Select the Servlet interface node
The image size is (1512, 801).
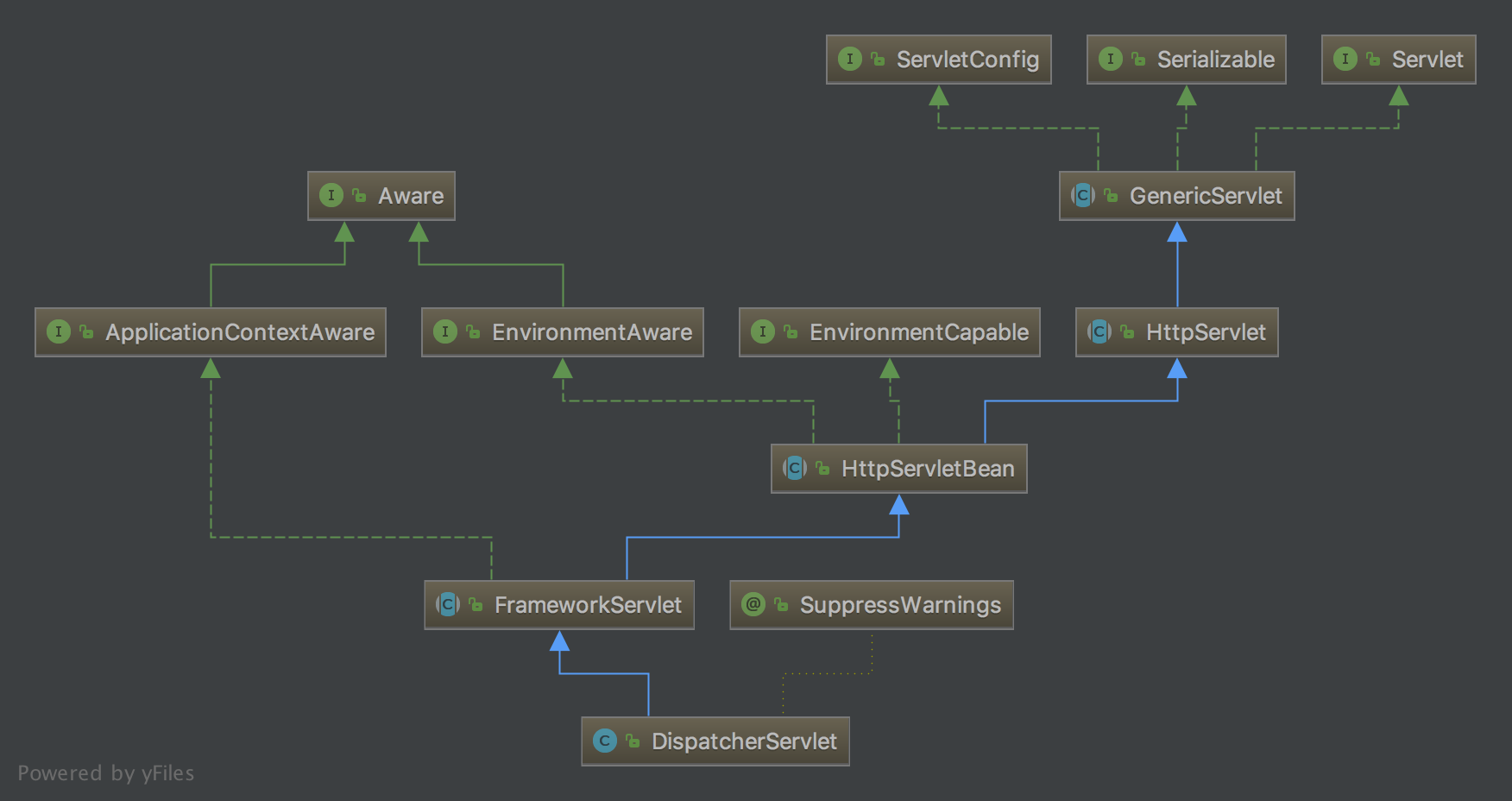(x=1398, y=60)
